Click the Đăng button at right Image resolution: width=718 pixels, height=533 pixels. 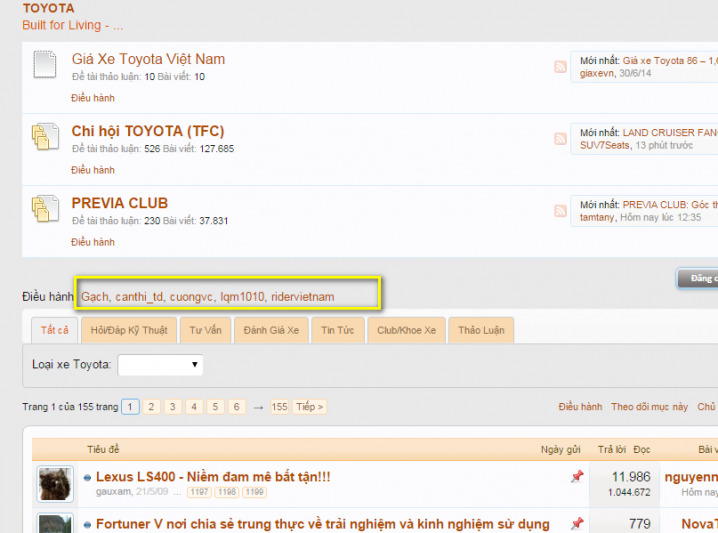pyautogui.click(x=698, y=278)
